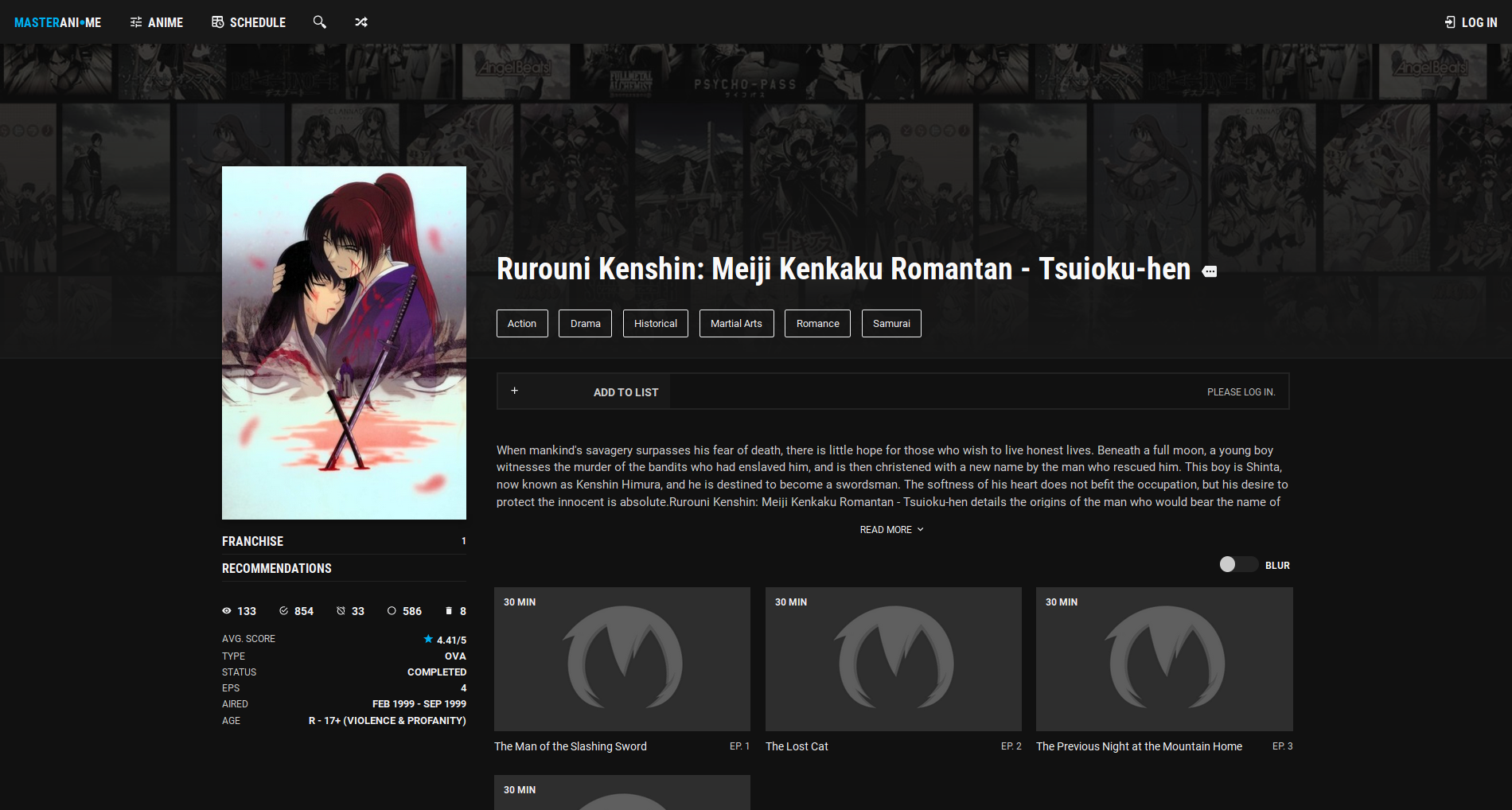Open the Franchise section
The width and height of the screenshot is (1512, 810).
click(x=344, y=541)
